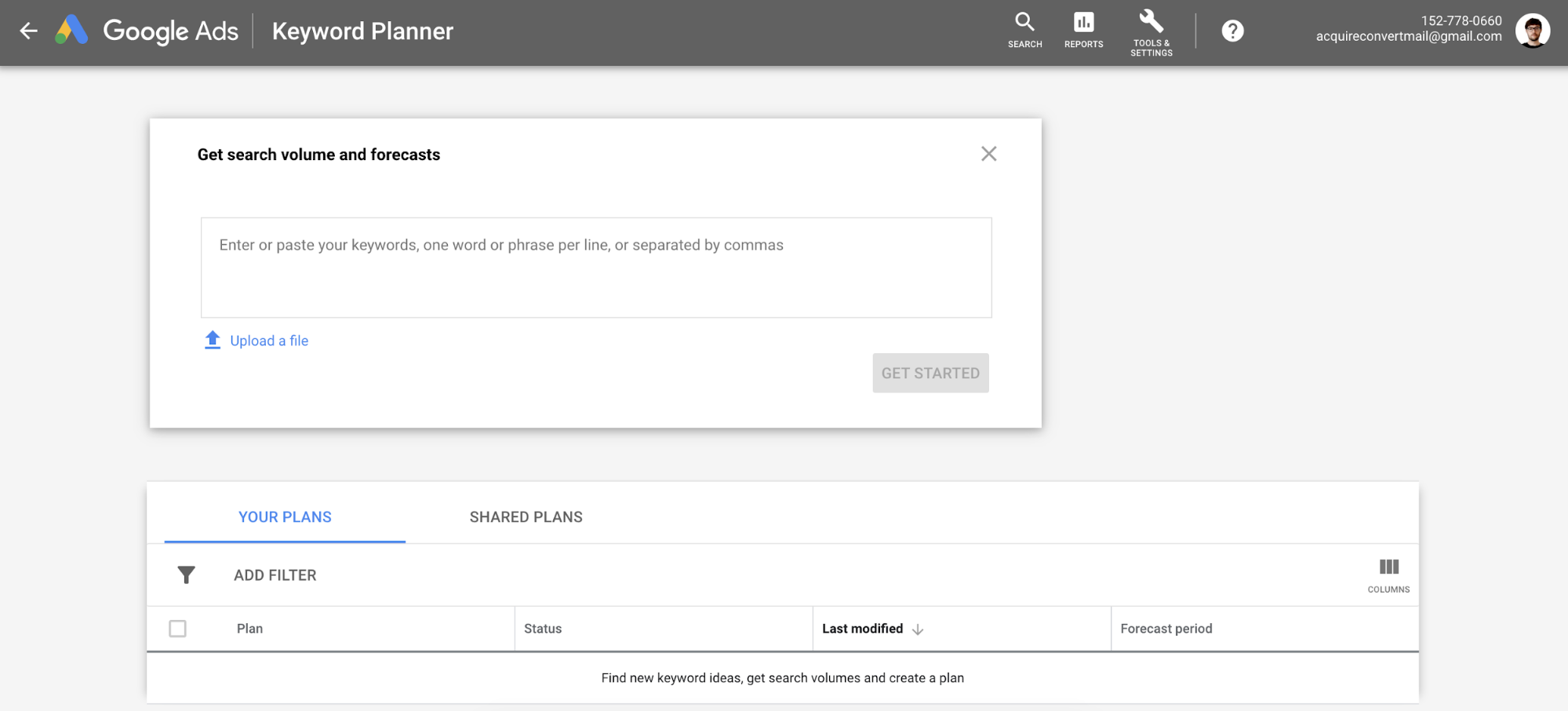
Task: Click the Upload a file link
Action: [x=269, y=341]
